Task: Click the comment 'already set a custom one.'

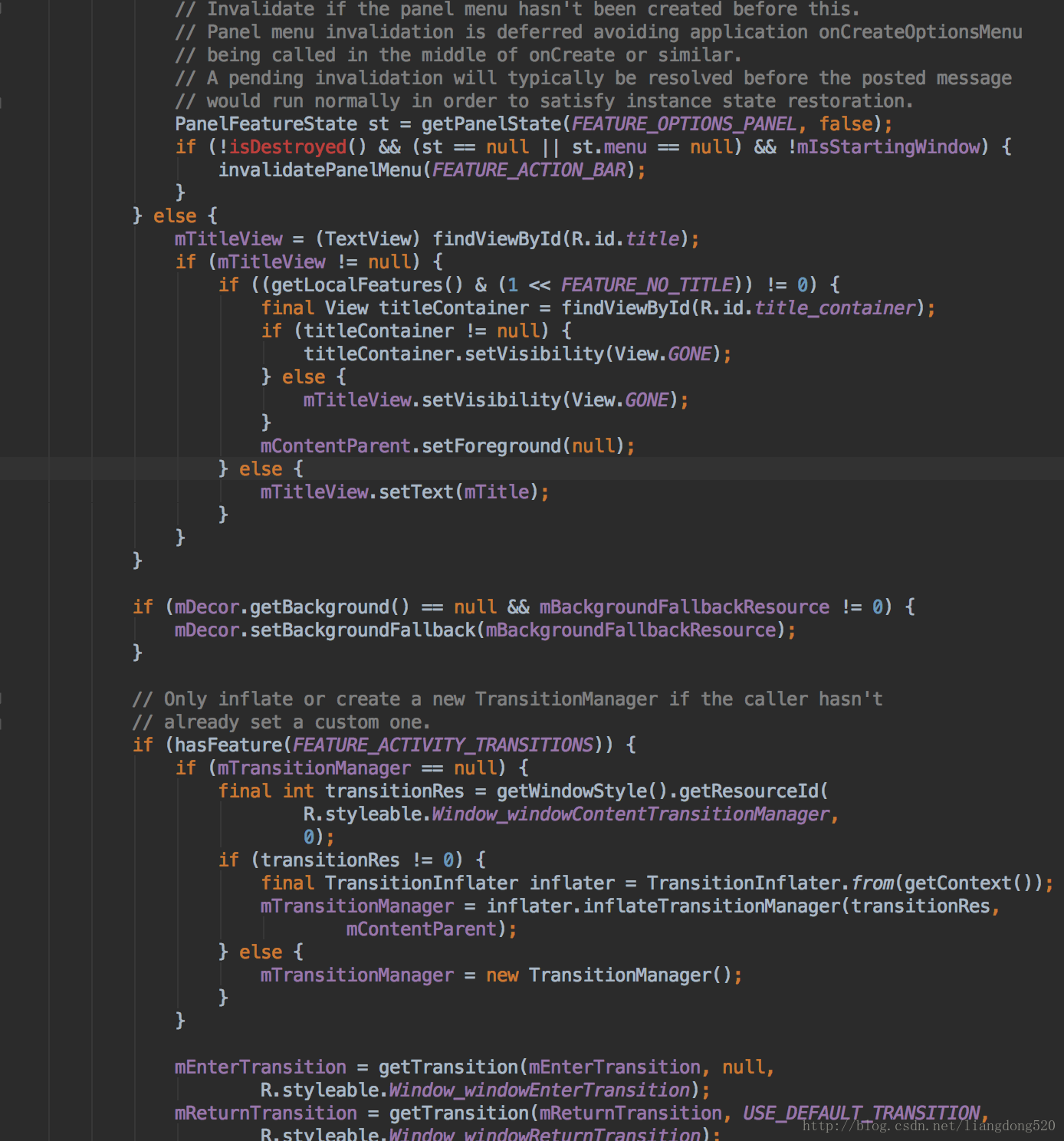Action: coord(281,722)
